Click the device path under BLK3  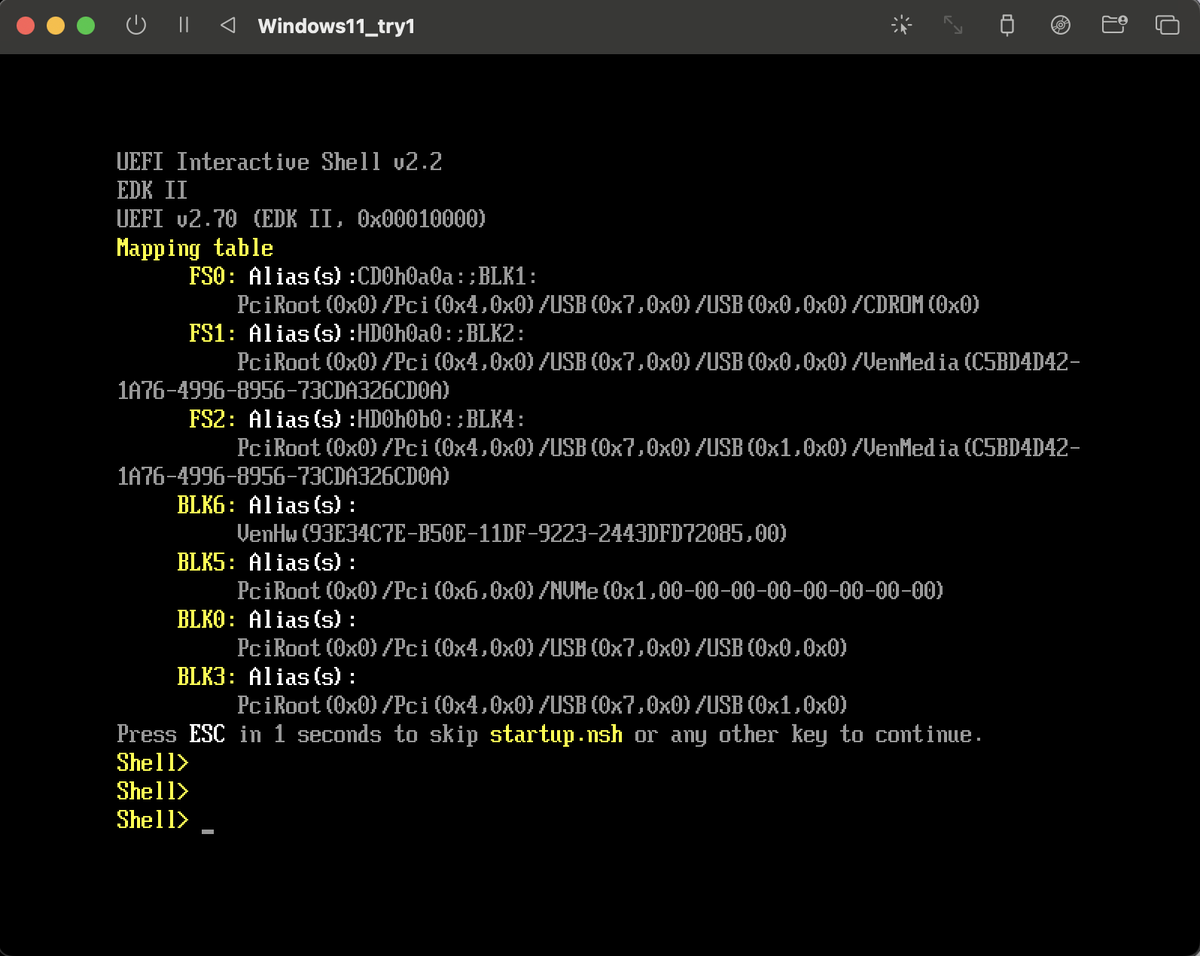coord(542,705)
